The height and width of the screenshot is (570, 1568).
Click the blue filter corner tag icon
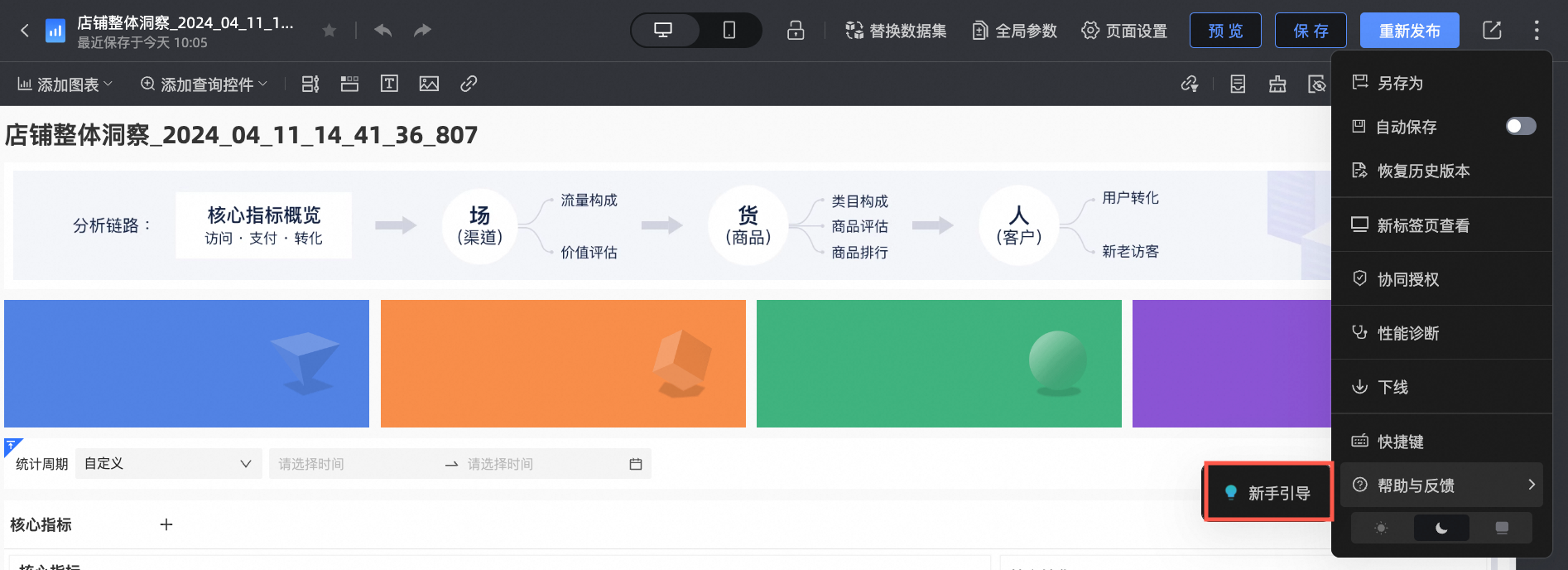pyautogui.click(x=12, y=446)
